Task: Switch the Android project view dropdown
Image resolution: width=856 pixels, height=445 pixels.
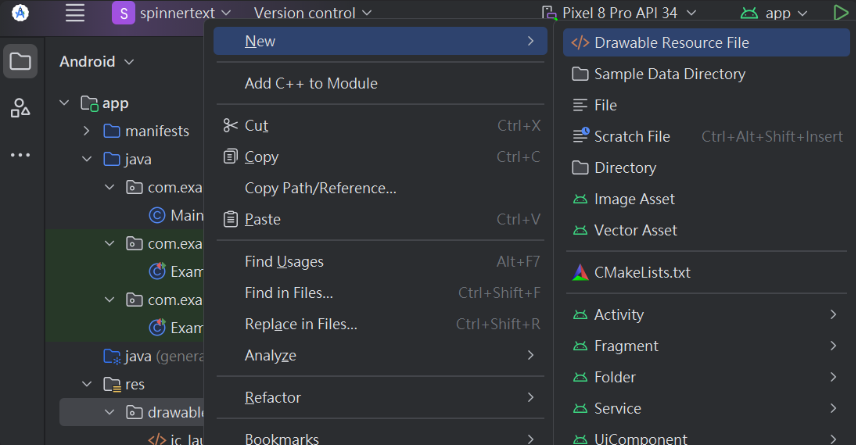Action: coord(98,61)
